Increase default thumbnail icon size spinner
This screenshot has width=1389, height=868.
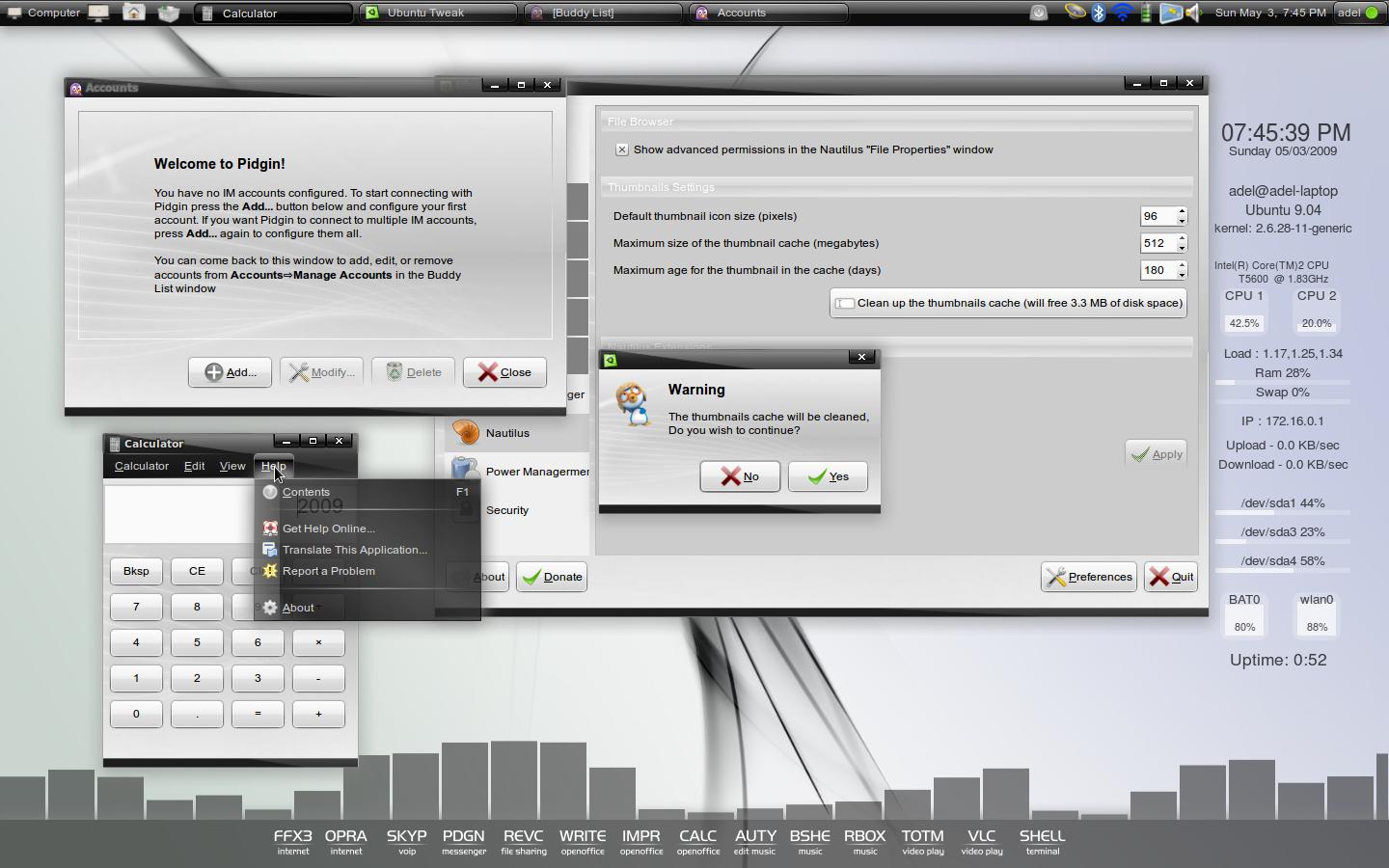(x=1182, y=211)
